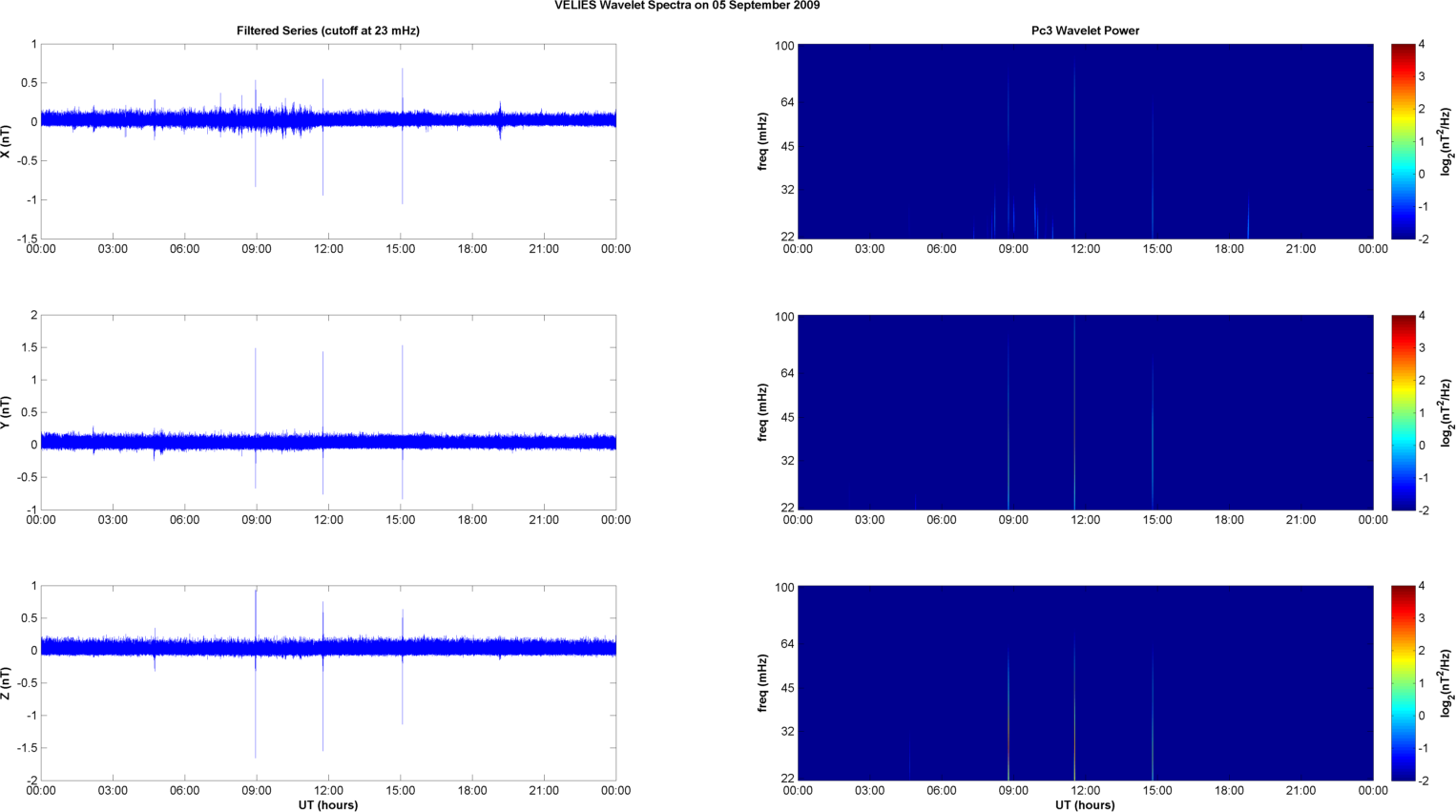This screenshot has height=812, width=1456.
Task: Click the "06:00" tick under the top wavelet spectrum
Action: [x=942, y=249]
